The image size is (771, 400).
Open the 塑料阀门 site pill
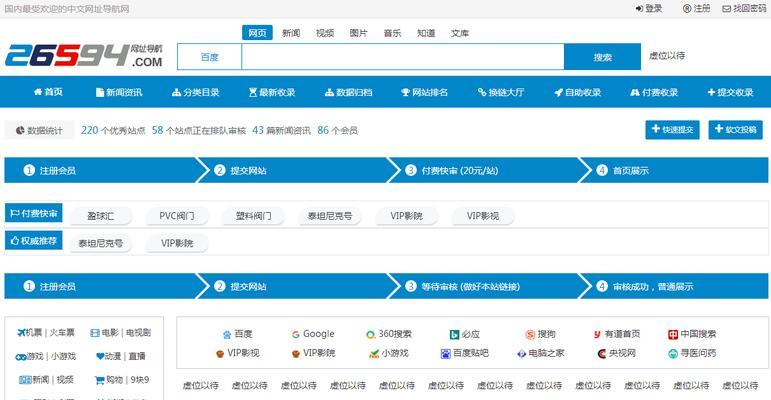(x=253, y=216)
